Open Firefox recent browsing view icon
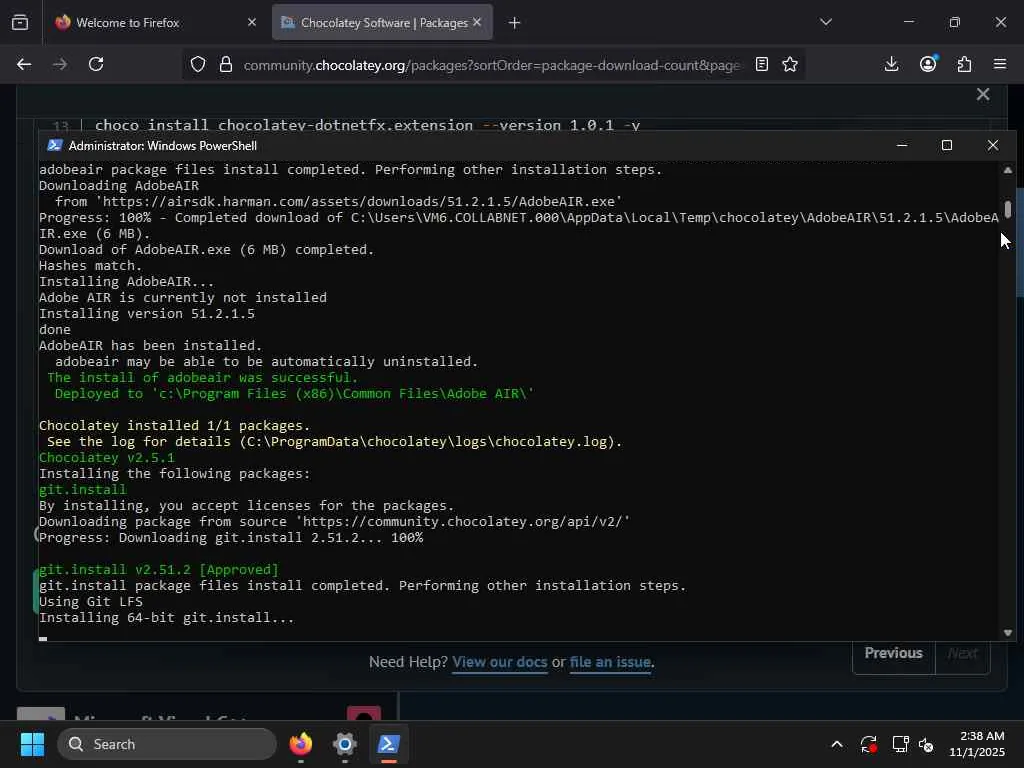Screen dimensions: 1024x768 click(20, 23)
